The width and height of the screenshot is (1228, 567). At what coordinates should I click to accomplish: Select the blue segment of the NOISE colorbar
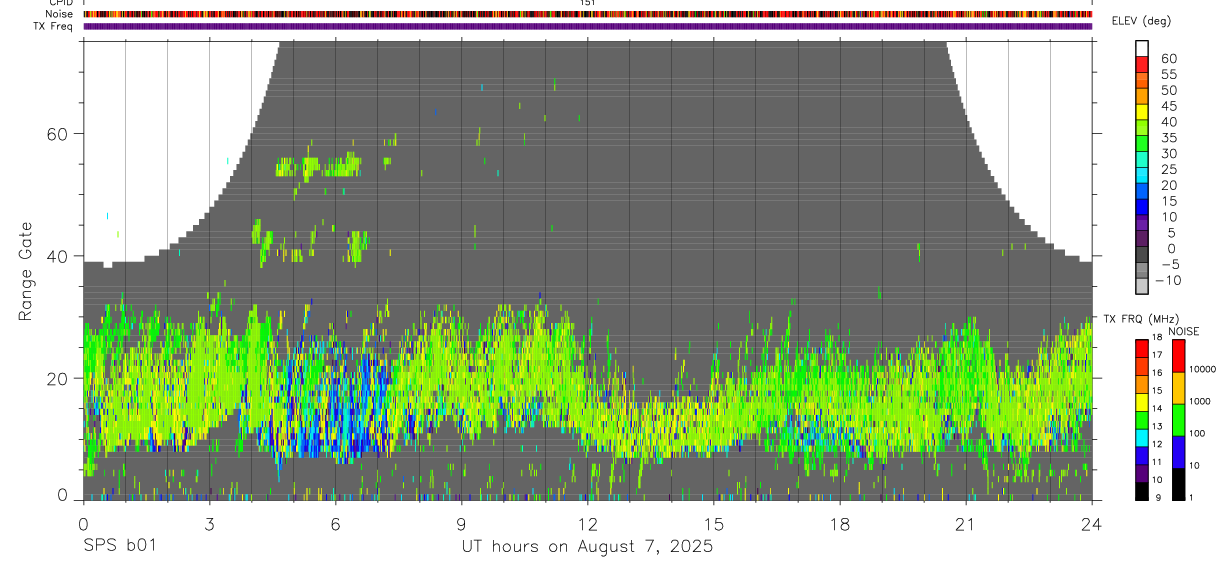point(1178,452)
